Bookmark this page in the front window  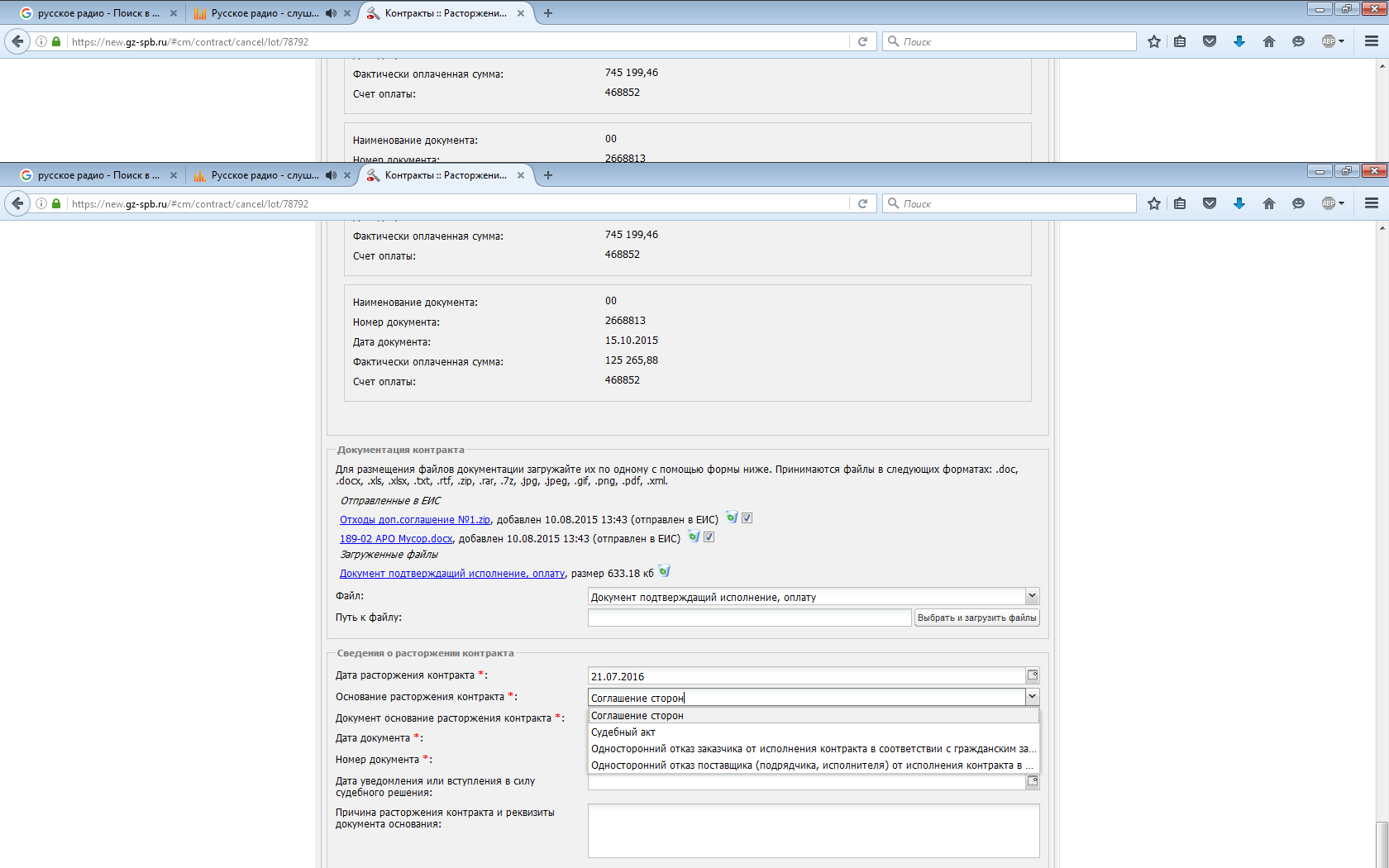pos(1154,203)
